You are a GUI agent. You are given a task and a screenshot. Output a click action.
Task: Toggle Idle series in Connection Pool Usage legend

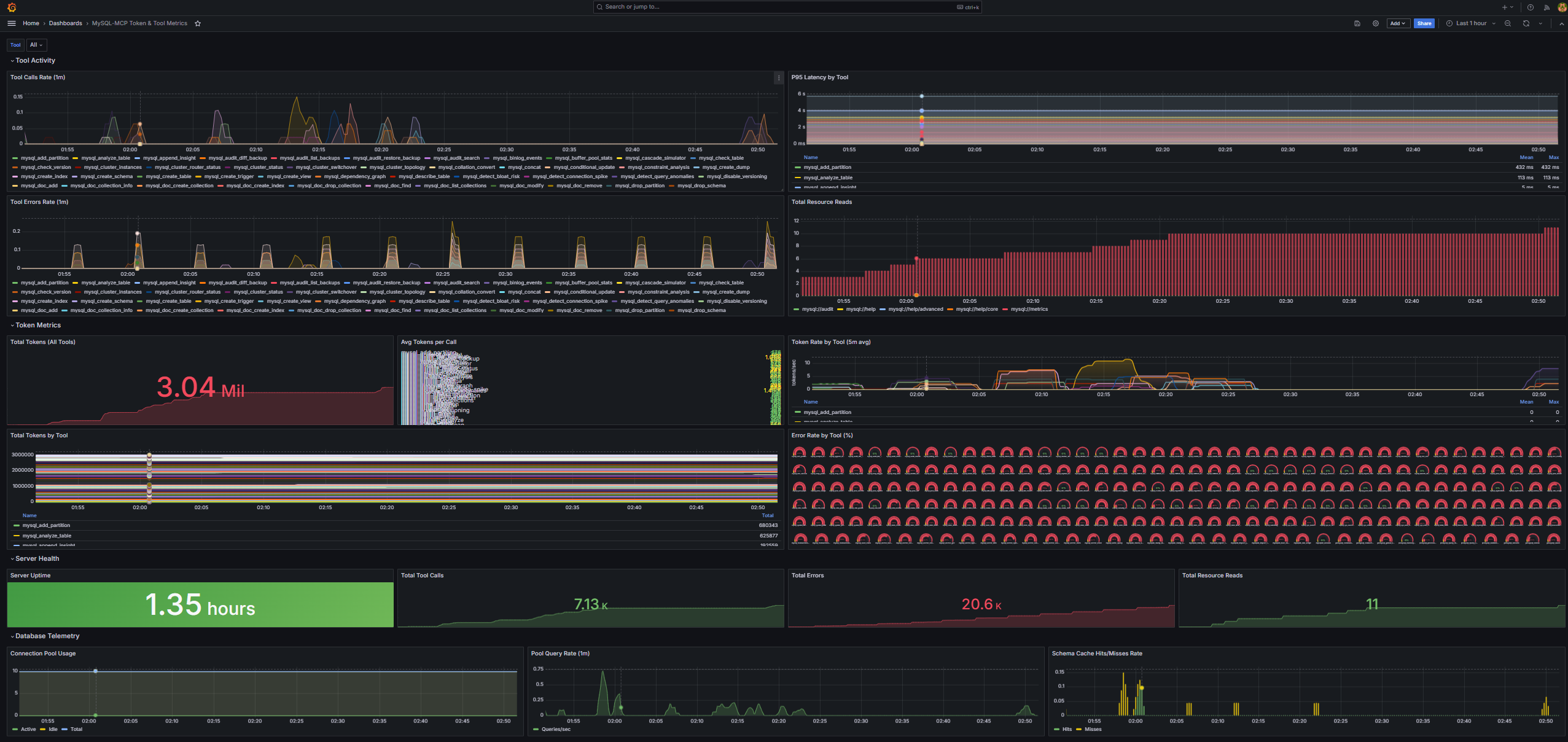pos(53,729)
